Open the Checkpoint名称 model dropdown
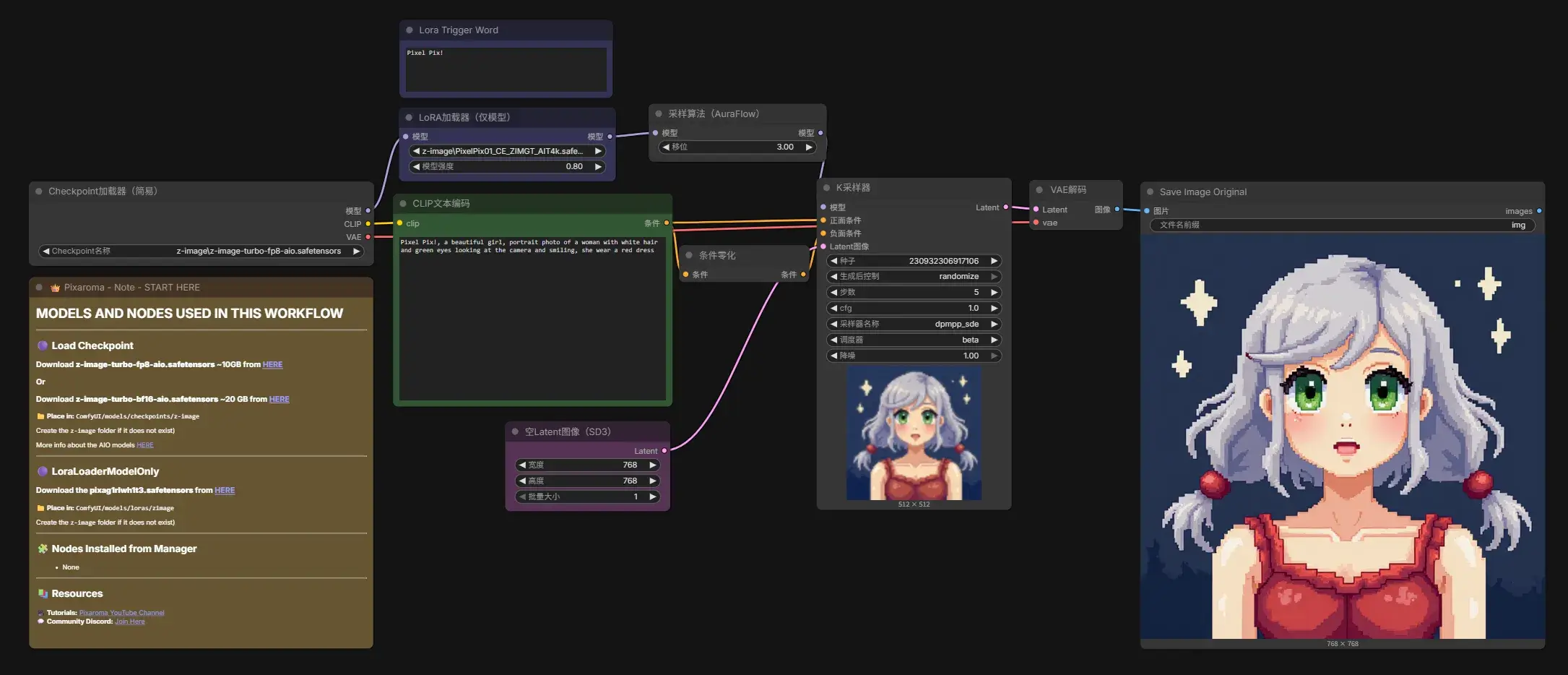Viewport: 1568px width, 675px height. pyautogui.click(x=201, y=251)
